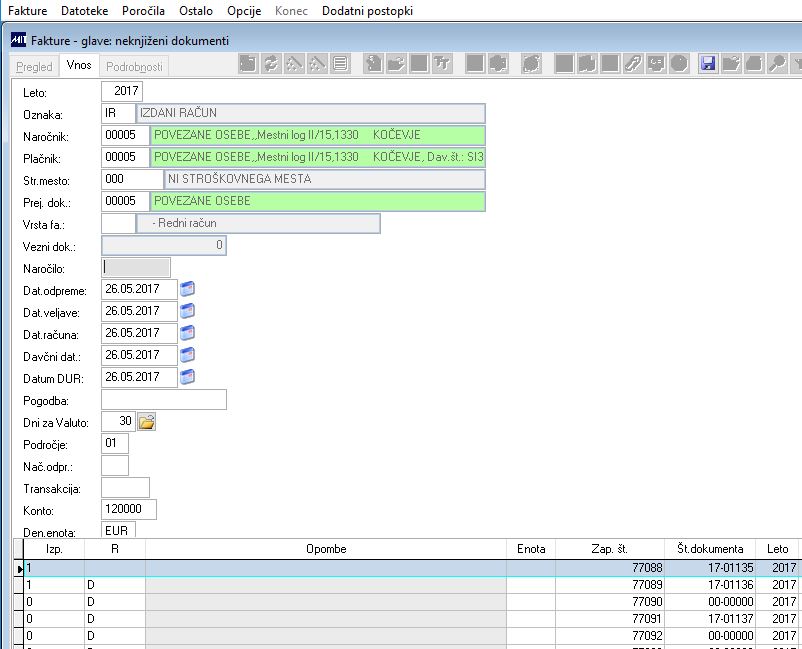The width and height of the screenshot is (802, 649).
Task: Click the Opombe column header
Action: [x=326, y=549]
